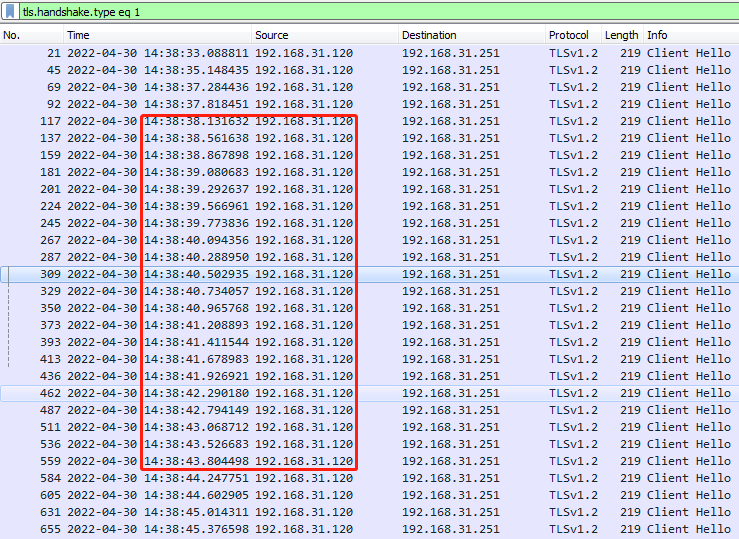Image resolution: width=739 pixels, height=539 pixels.
Task: Select packet number 631
Action: point(370,512)
